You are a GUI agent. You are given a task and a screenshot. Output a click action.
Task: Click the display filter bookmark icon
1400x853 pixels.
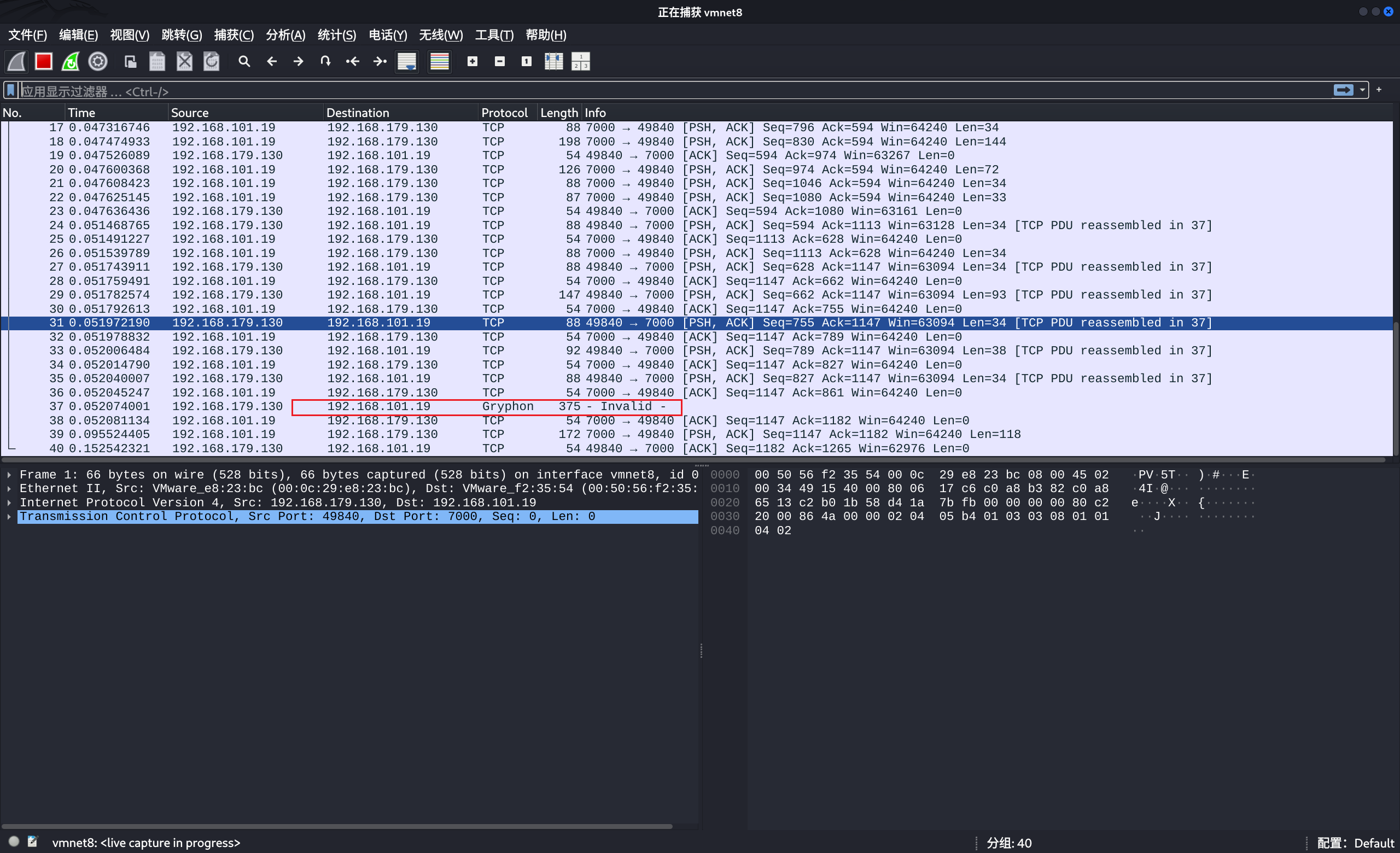11,91
